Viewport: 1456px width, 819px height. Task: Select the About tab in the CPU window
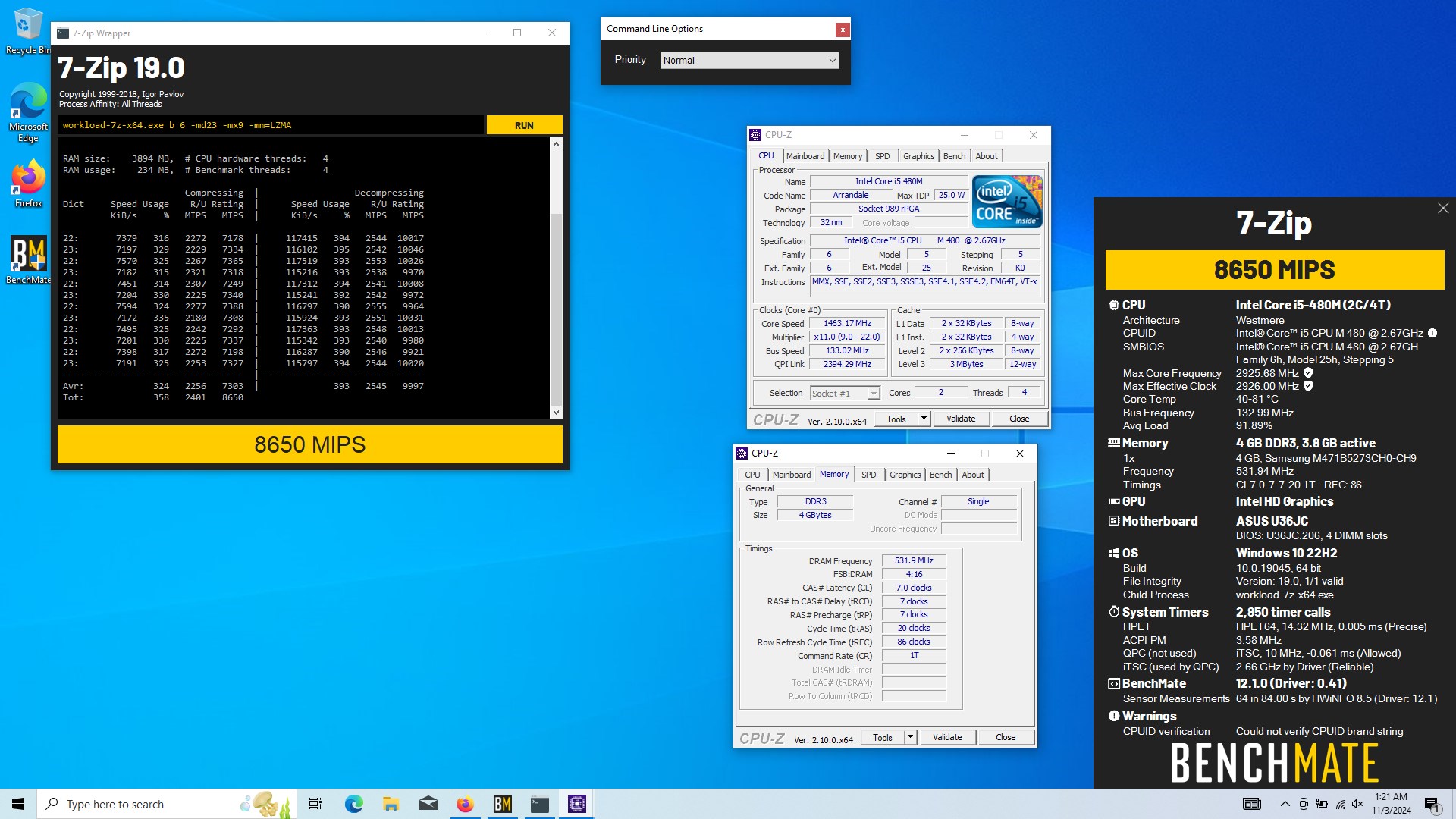click(x=987, y=156)
